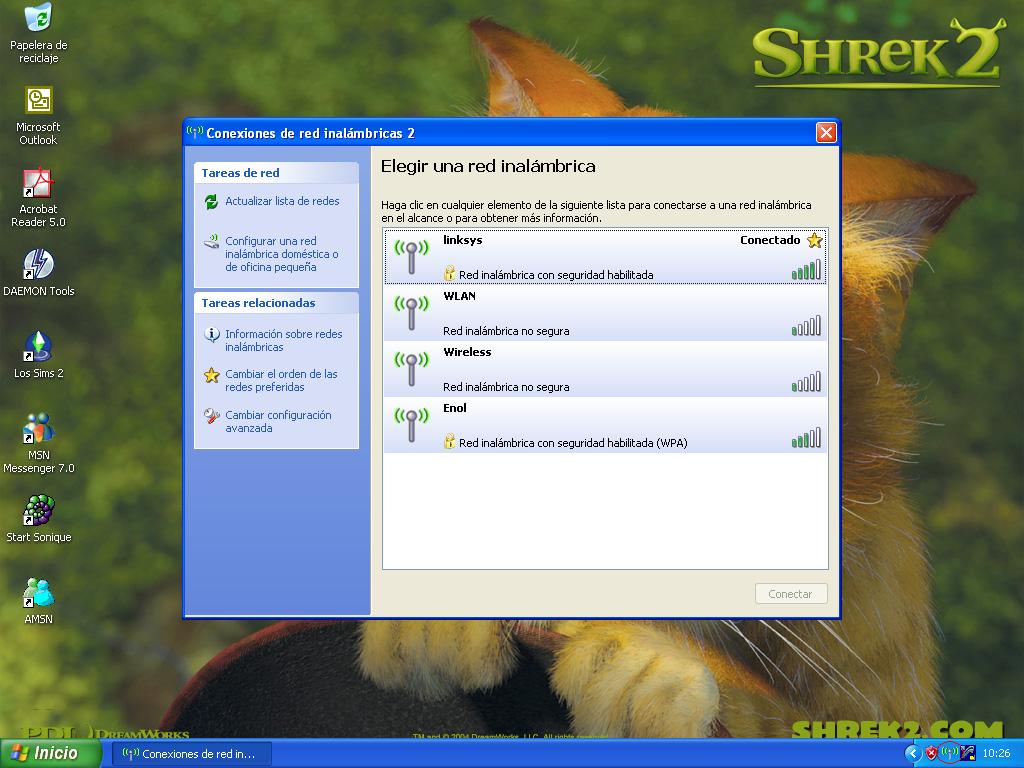Open Cambiar el orden de las redes preferidas
This screenshot has width=1024, height=768.
tap(281, 381)
